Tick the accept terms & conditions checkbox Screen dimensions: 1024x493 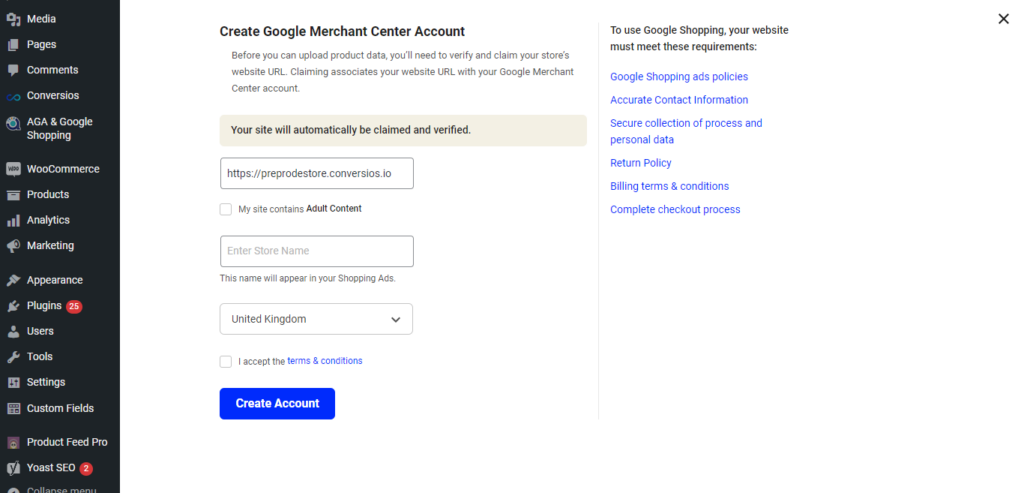[226, 362]
